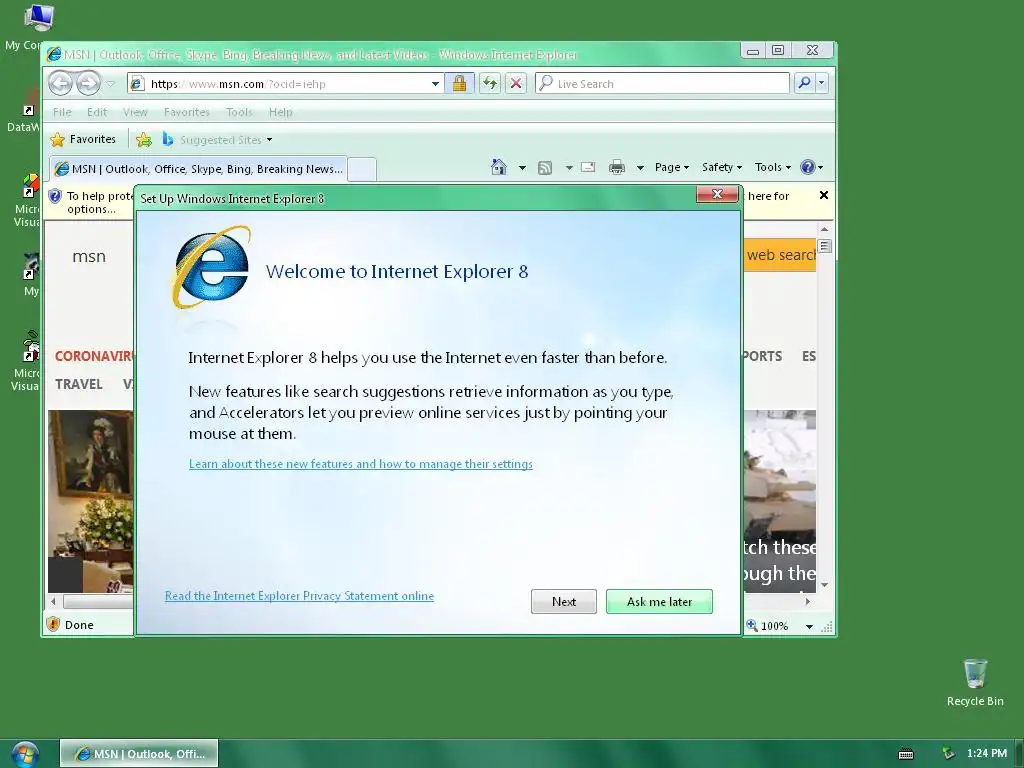1024x768 pixels.
Task: Click the magnifier Search button
Action: point(805,83)
